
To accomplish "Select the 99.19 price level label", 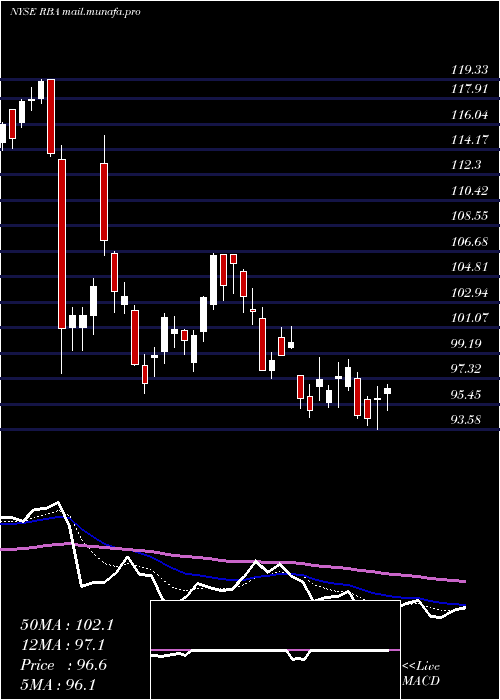I will tap(467, 344).
